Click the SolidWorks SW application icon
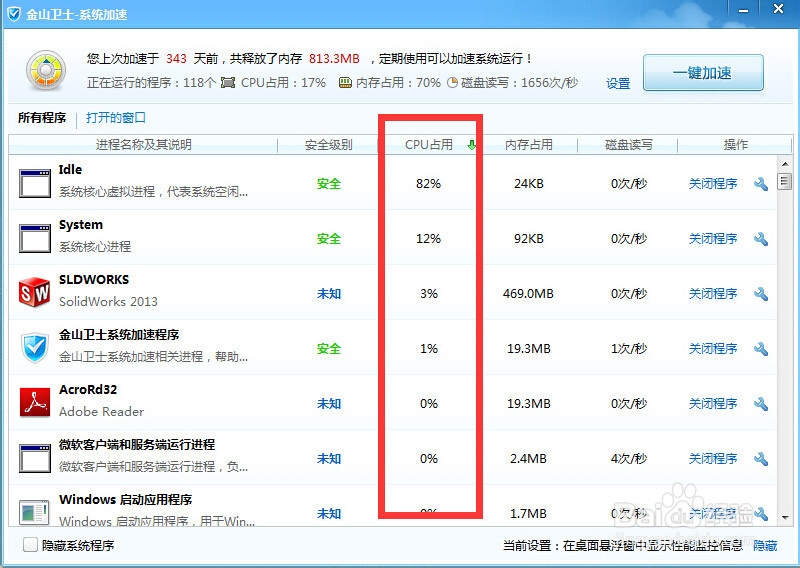The height and width of the screenshot is (568, 800). point(35,292)
